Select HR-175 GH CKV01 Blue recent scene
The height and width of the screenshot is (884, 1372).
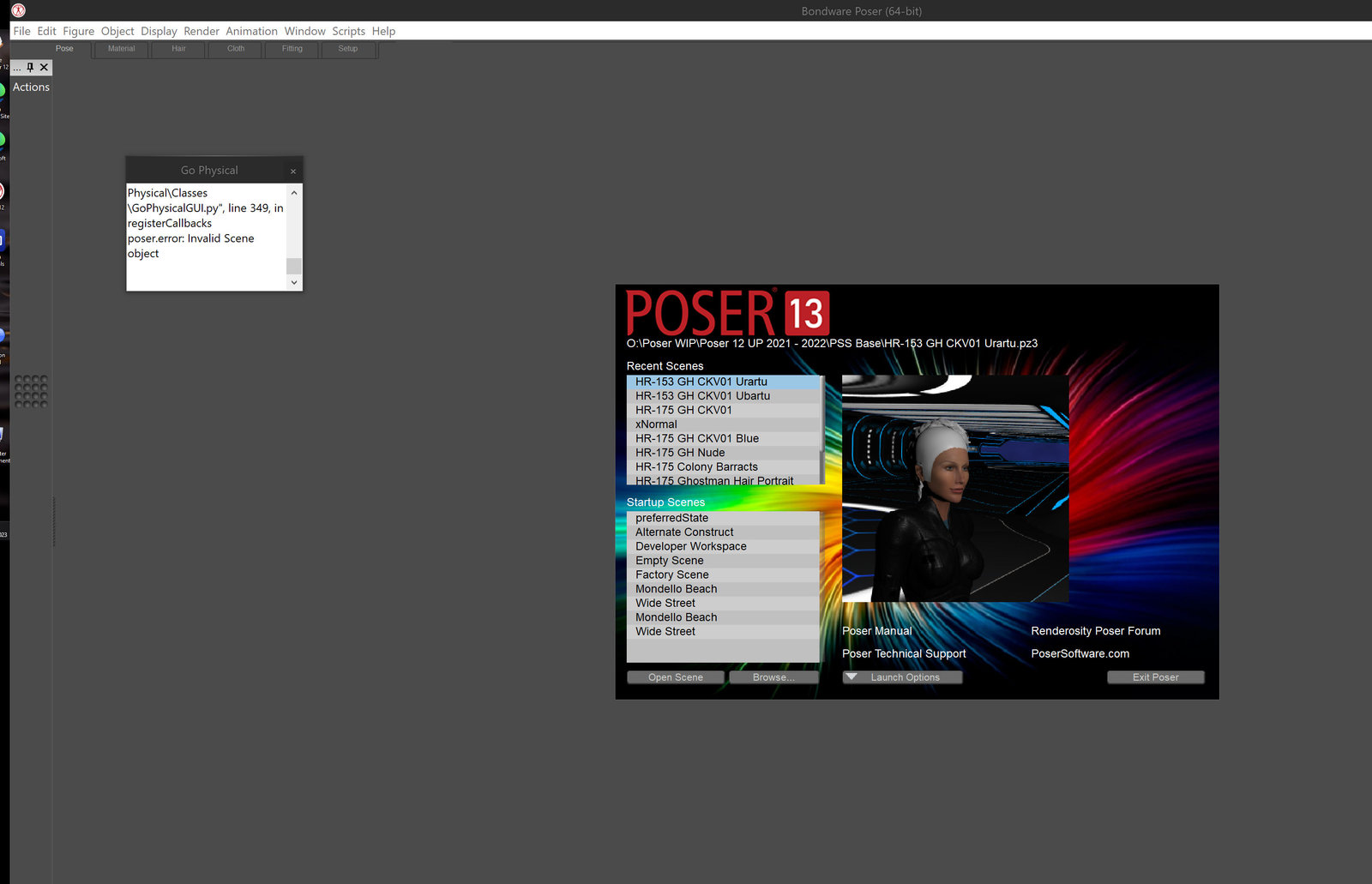coord(697,438)
